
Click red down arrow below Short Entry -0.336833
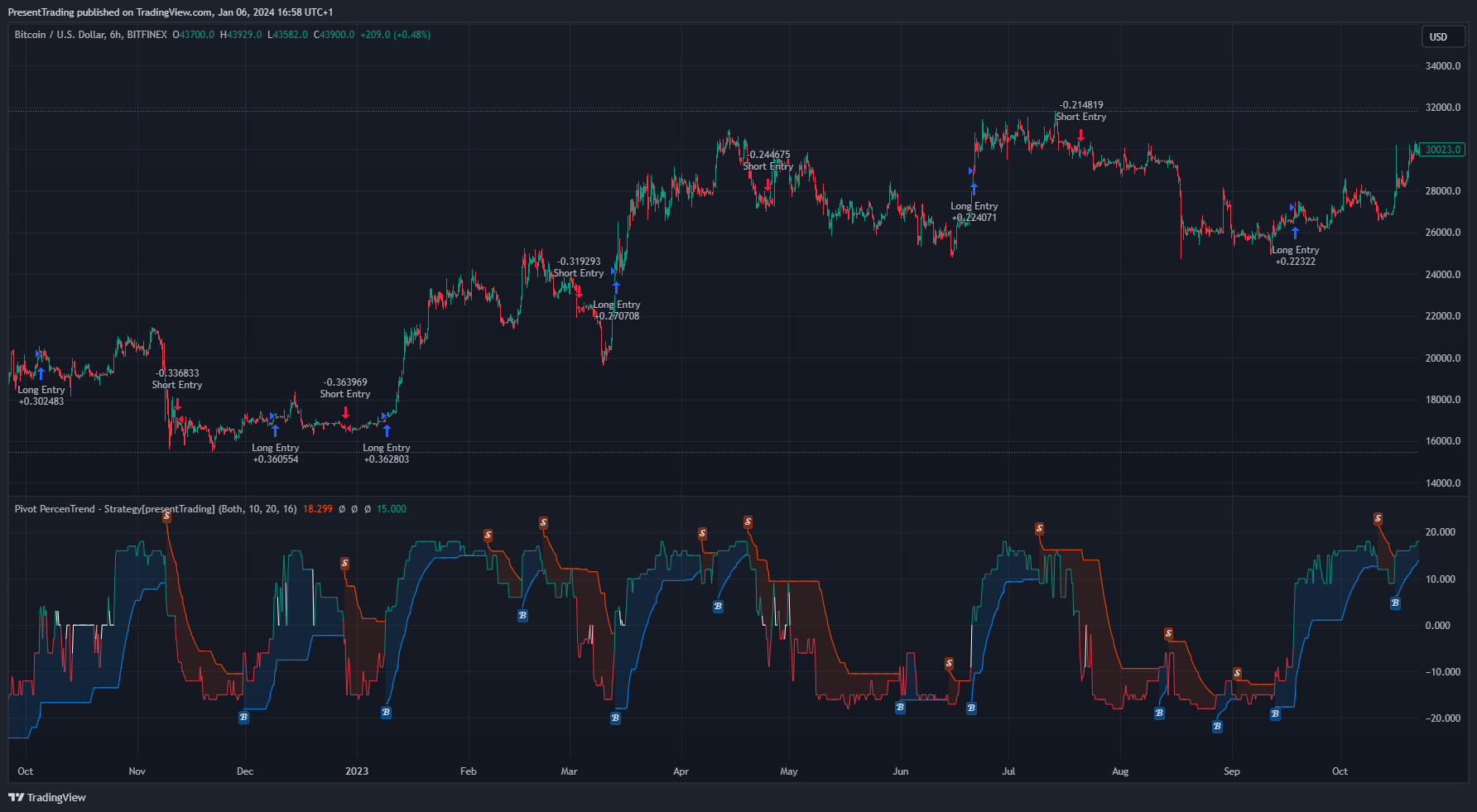(x=177, y=404)
